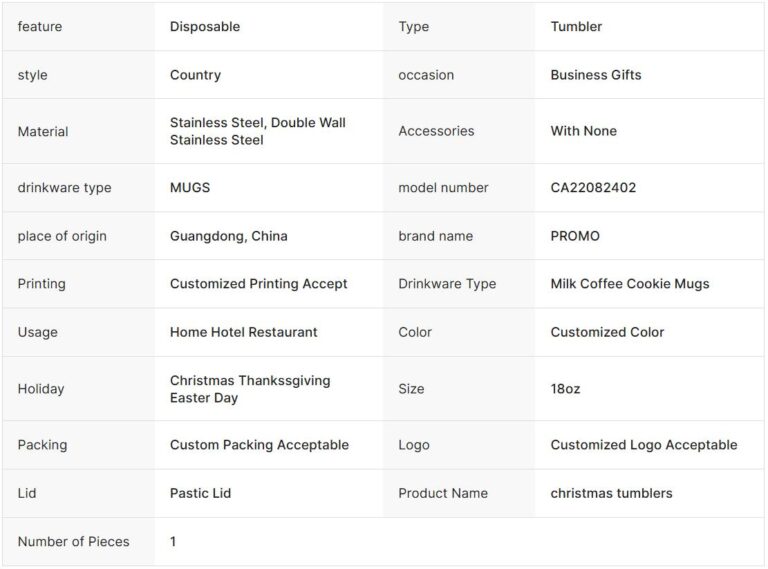Click the '18oz' size value
Screen dimensions: 768x569
click(x=565, y=389)
